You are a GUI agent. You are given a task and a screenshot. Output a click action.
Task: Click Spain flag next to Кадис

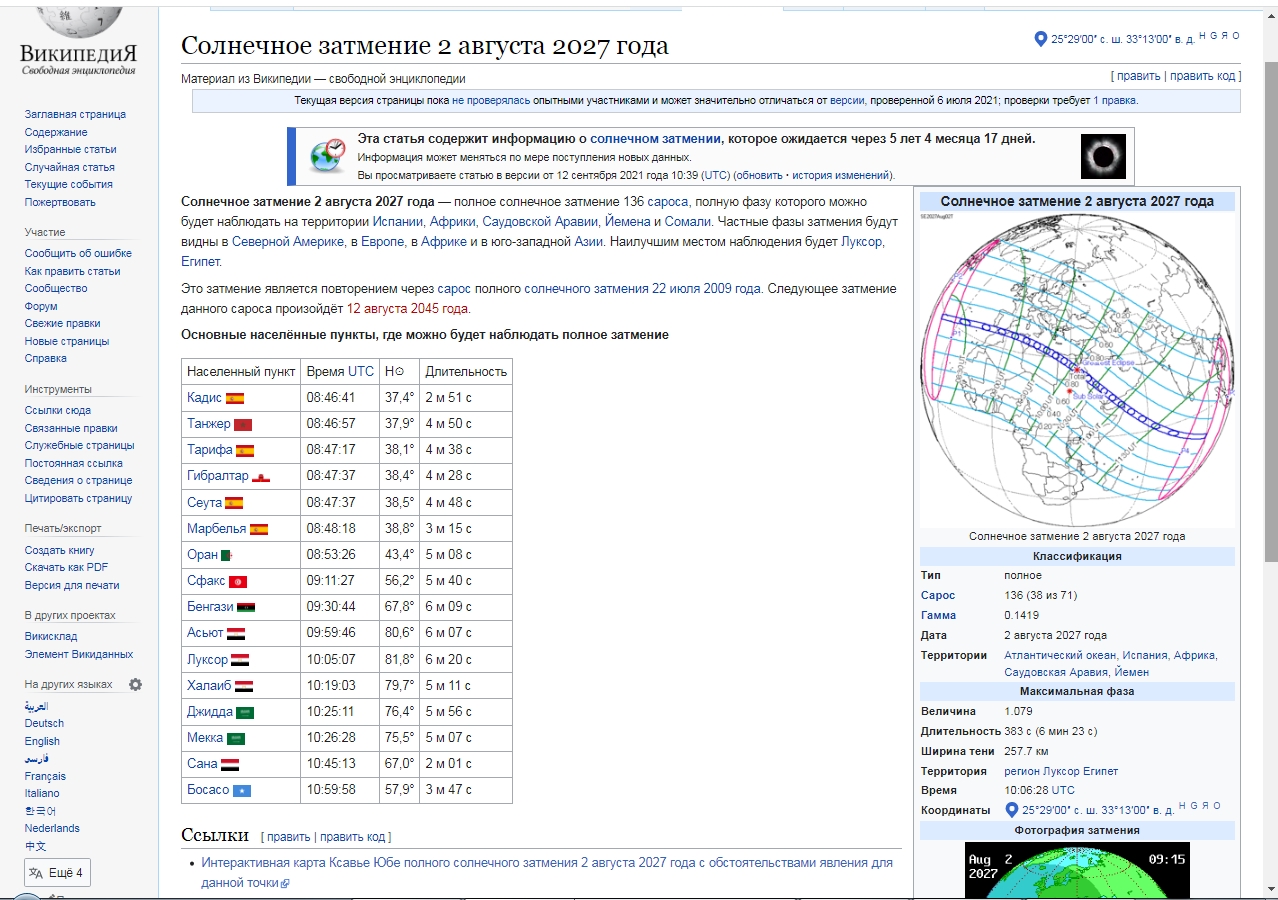235,398
